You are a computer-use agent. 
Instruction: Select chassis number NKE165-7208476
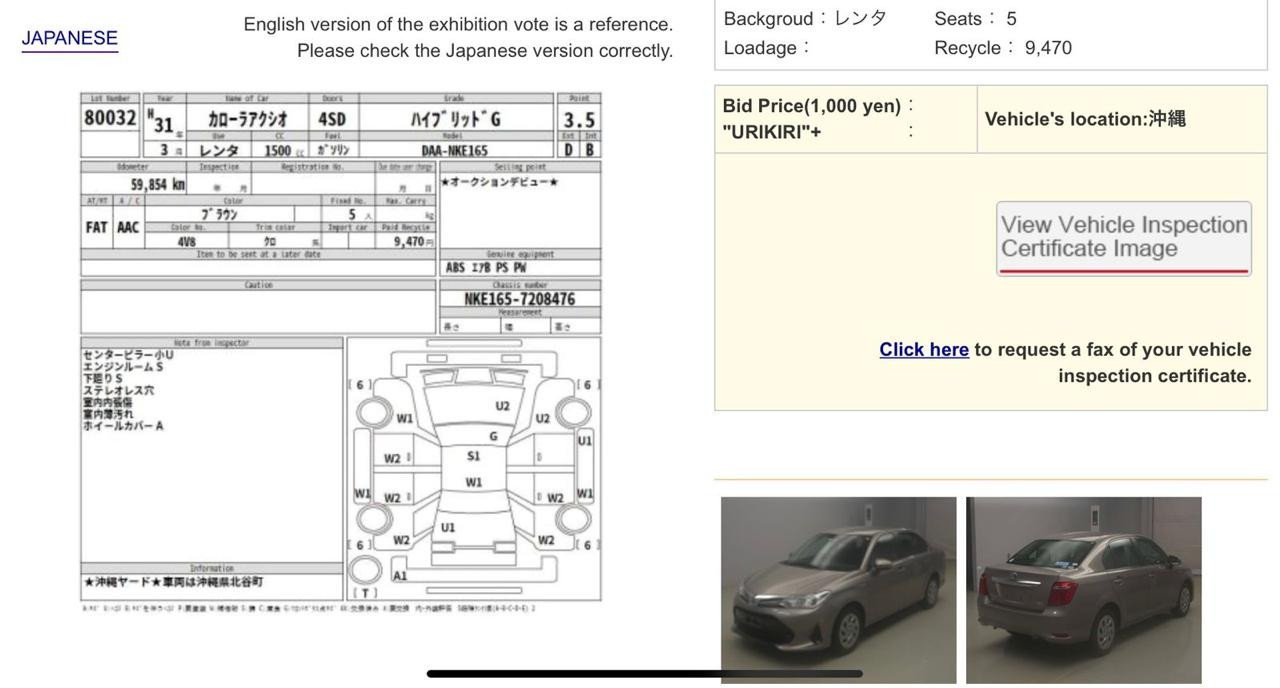(519, 299)
